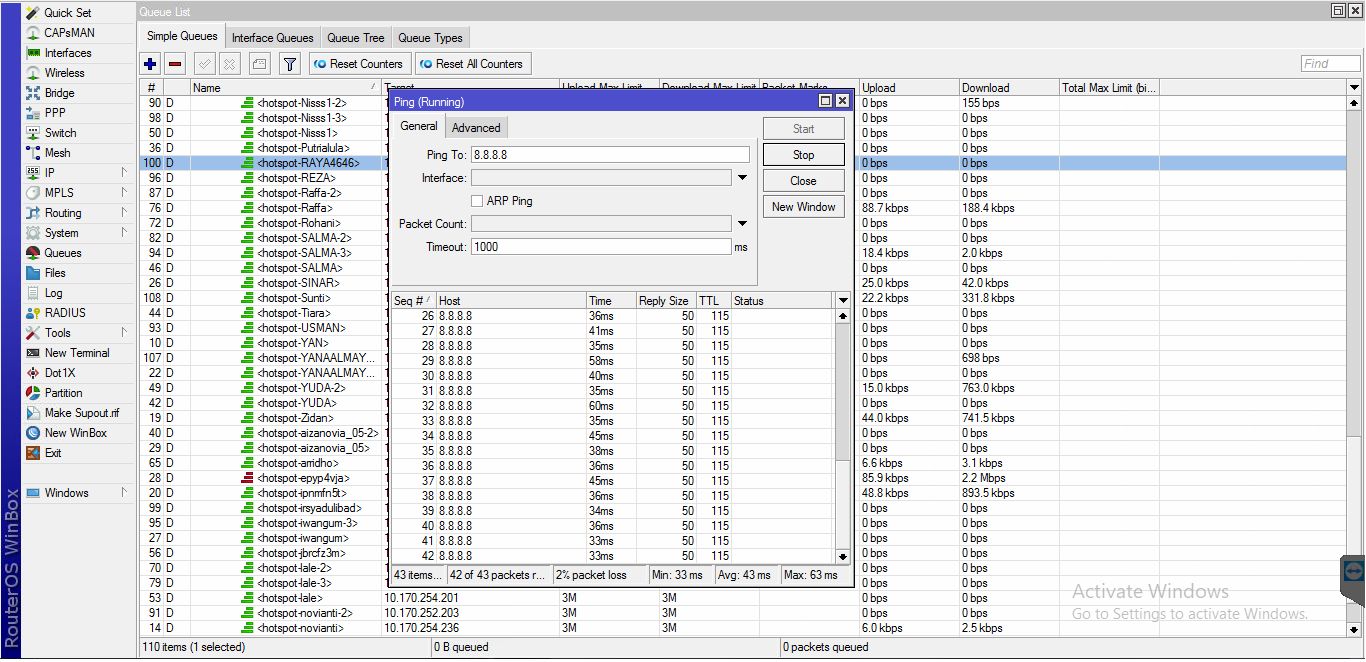
Task: Switch to the Queue Tree tab
Action: pyautogui.click(x=355, y=38)
